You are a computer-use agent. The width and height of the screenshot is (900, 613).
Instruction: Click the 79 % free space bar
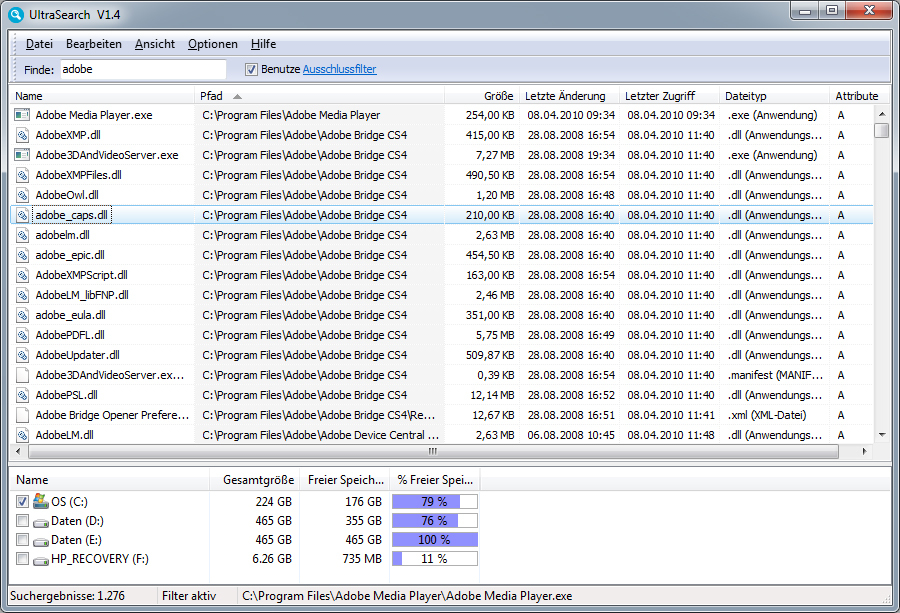[435, 502]
